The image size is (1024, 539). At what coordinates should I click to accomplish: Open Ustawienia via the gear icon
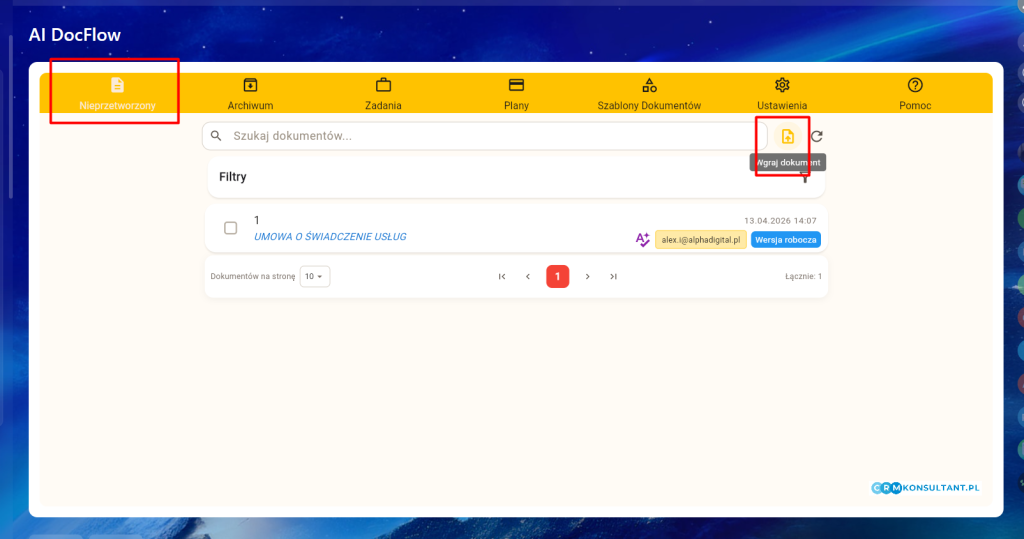click(782, 85)
